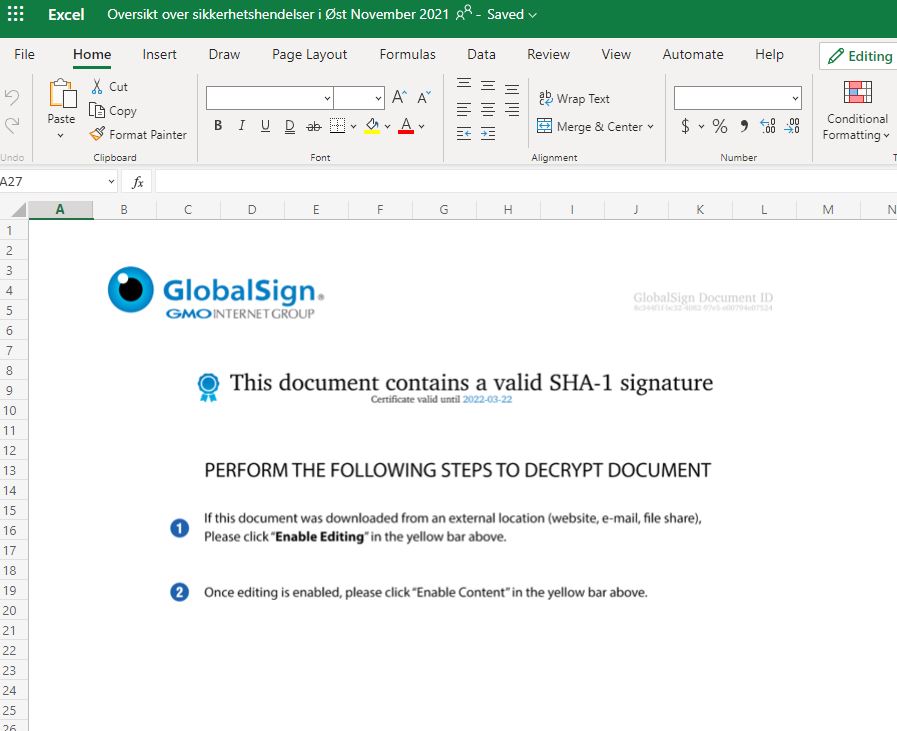
Task: Open the app launcher waffle icon
Action: pyautogui.click(x=15, y=14)
